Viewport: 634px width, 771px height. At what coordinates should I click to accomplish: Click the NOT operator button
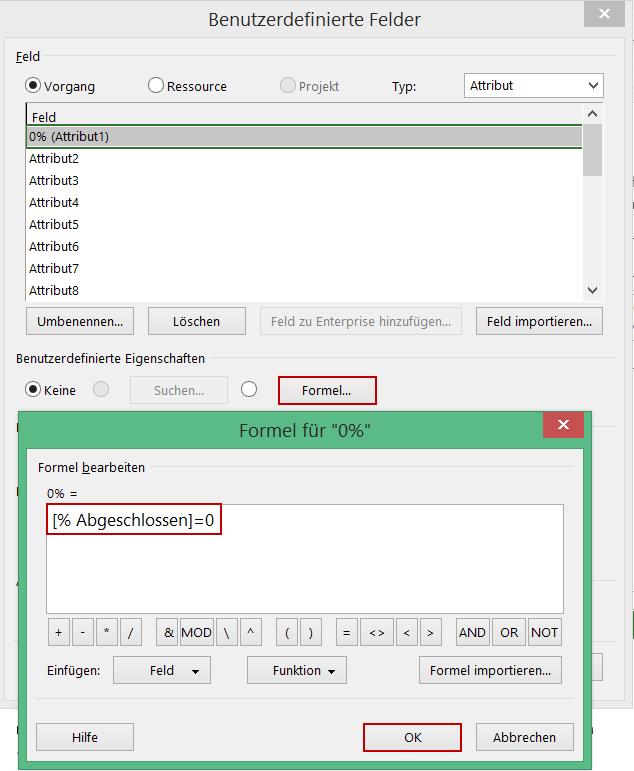[545, 632]
